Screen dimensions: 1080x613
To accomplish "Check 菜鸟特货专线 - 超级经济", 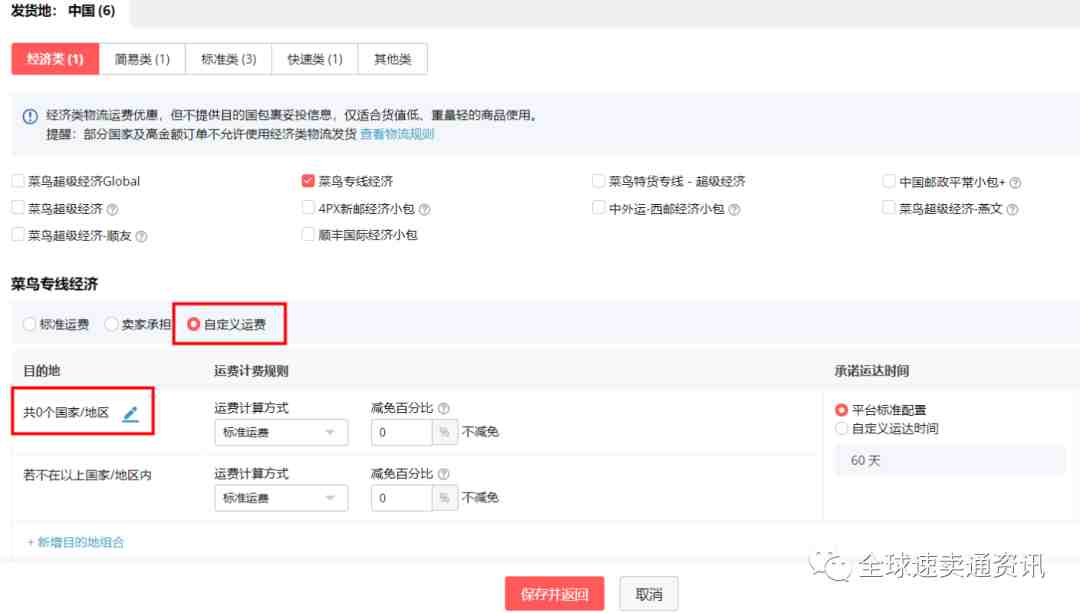I will [x=599, y=181].
